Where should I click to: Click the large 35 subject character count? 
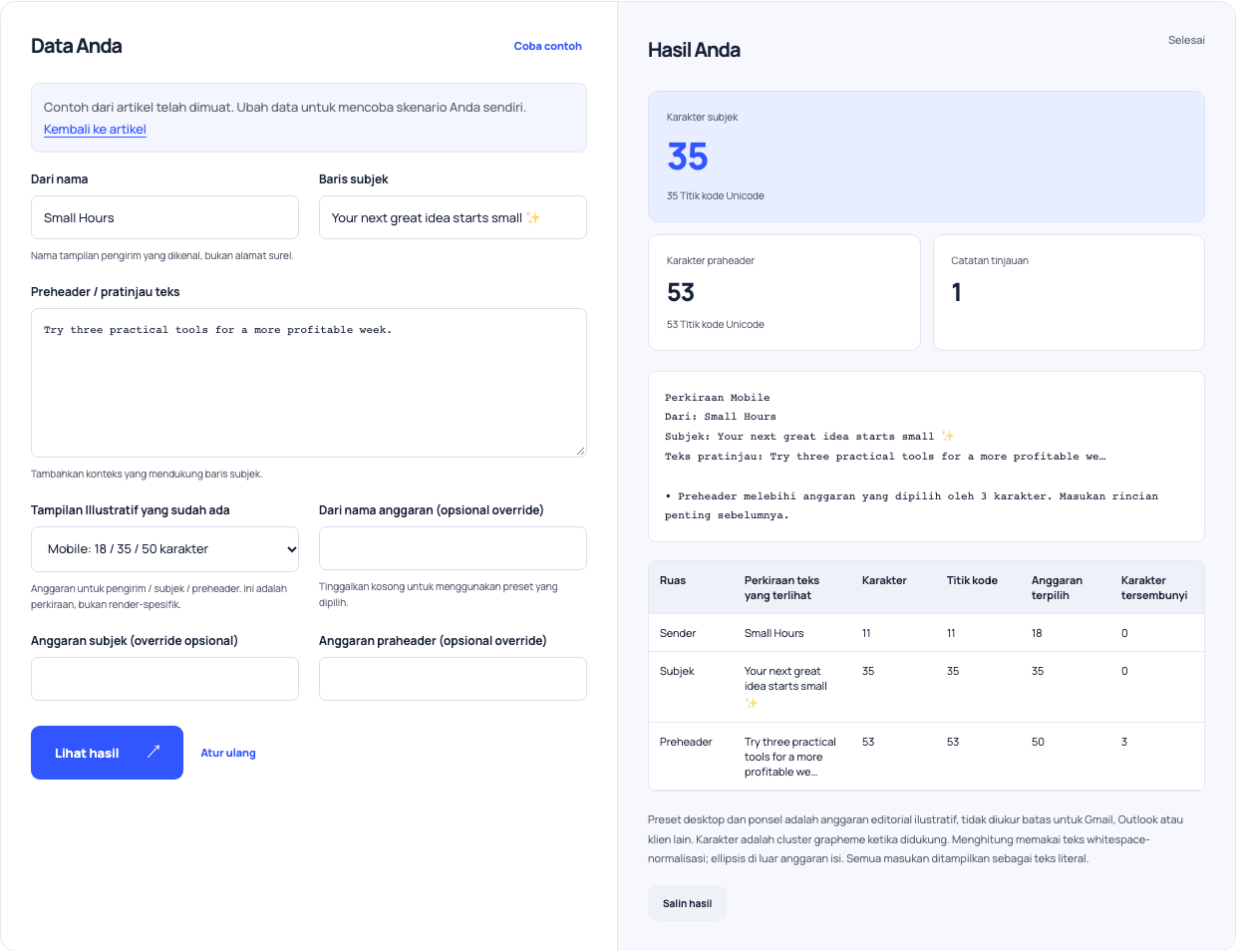pyautogui.click(x=688, y=157)
